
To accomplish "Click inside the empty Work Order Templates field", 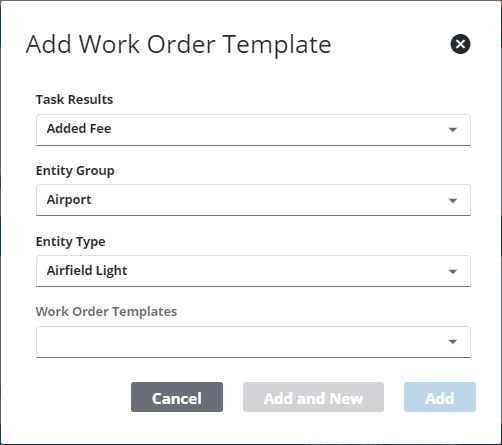I will pos(253,342).
